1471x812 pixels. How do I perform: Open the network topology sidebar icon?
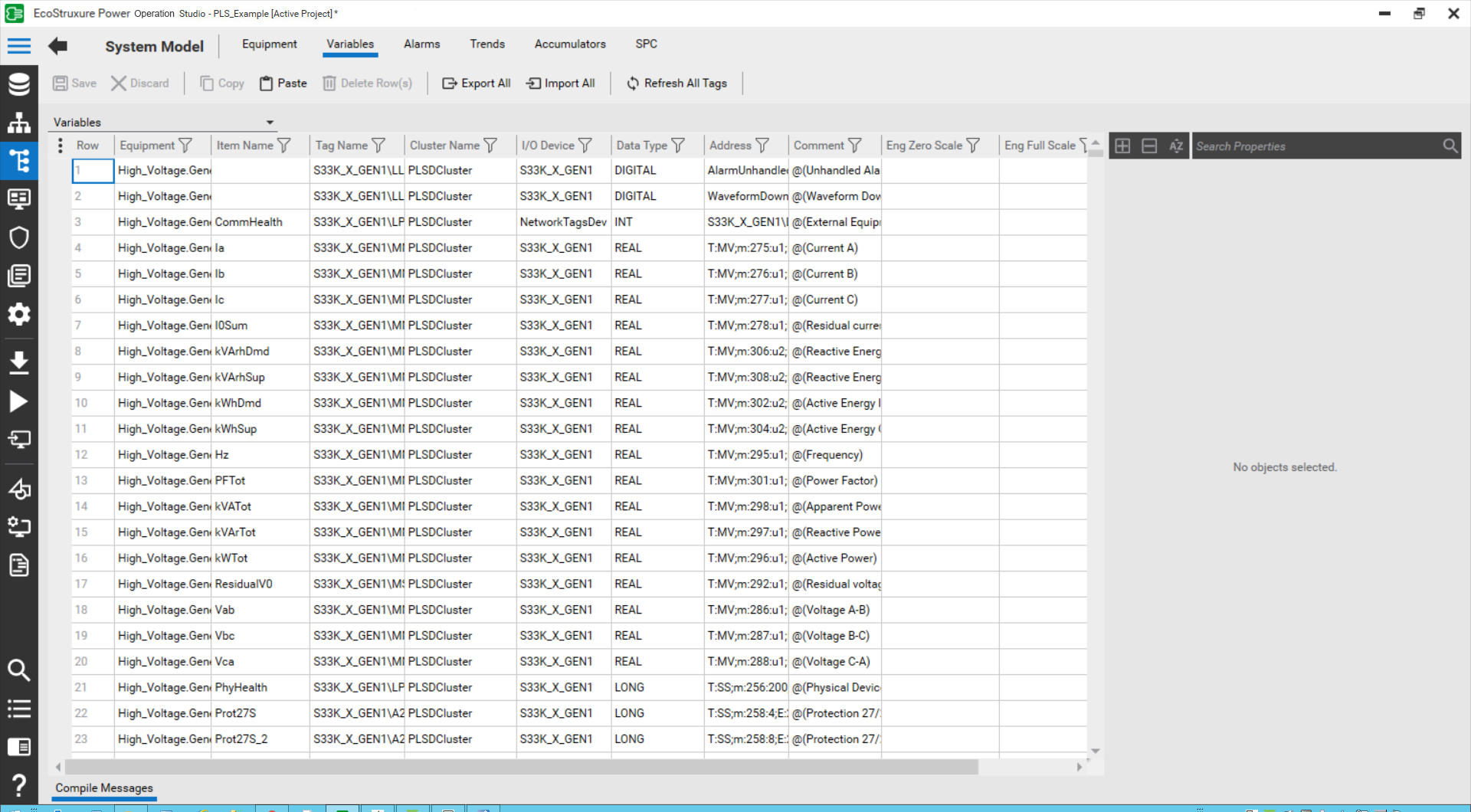19,123
